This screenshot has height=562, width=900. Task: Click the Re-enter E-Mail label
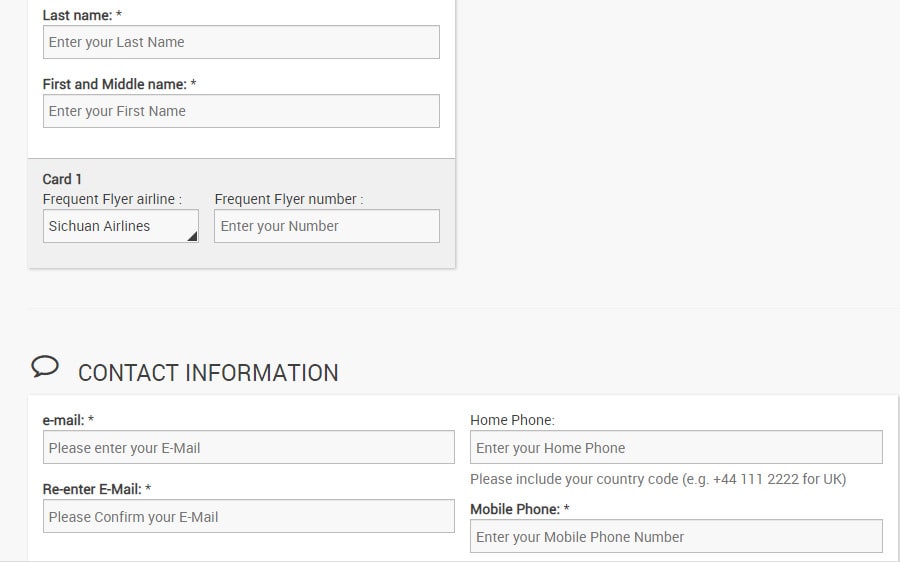pyautogui.click(x=96, y=489)
